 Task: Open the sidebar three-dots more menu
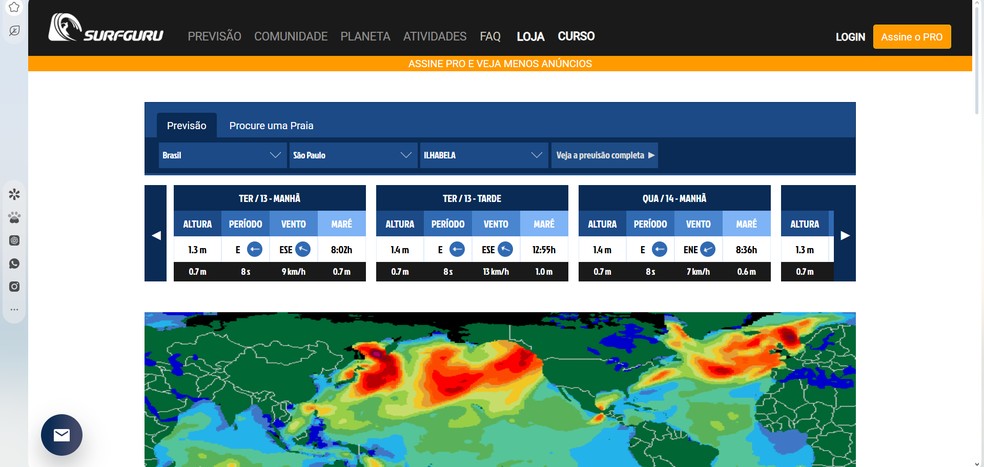pos(14,309)
